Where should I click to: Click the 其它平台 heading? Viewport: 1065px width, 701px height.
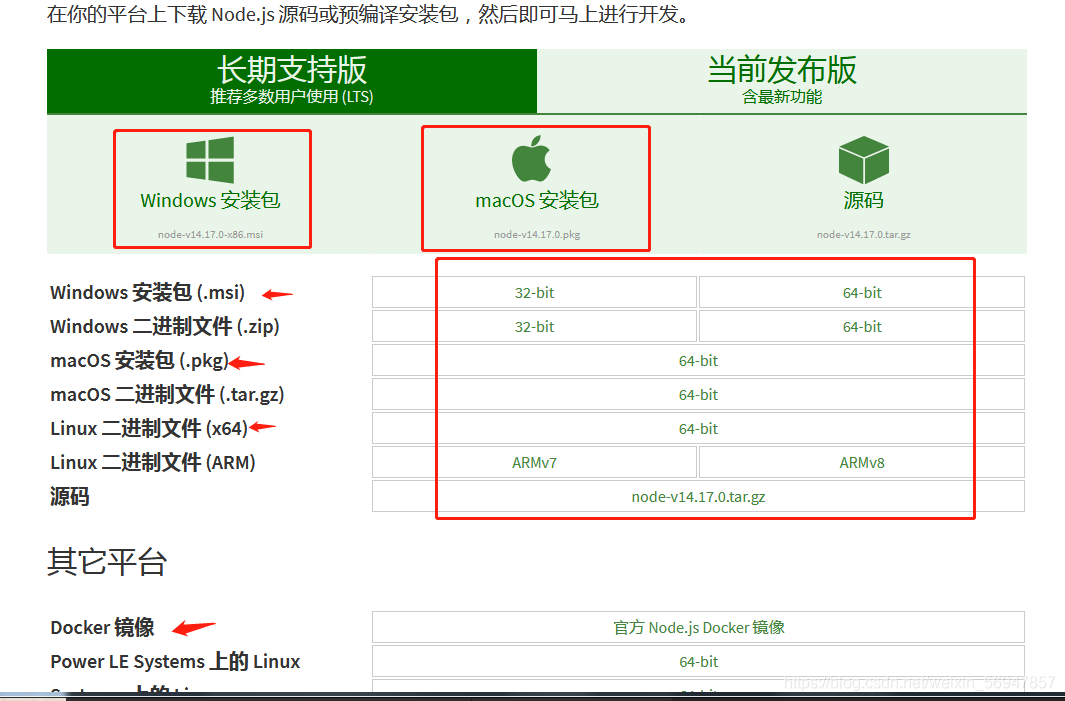(107, 562)
